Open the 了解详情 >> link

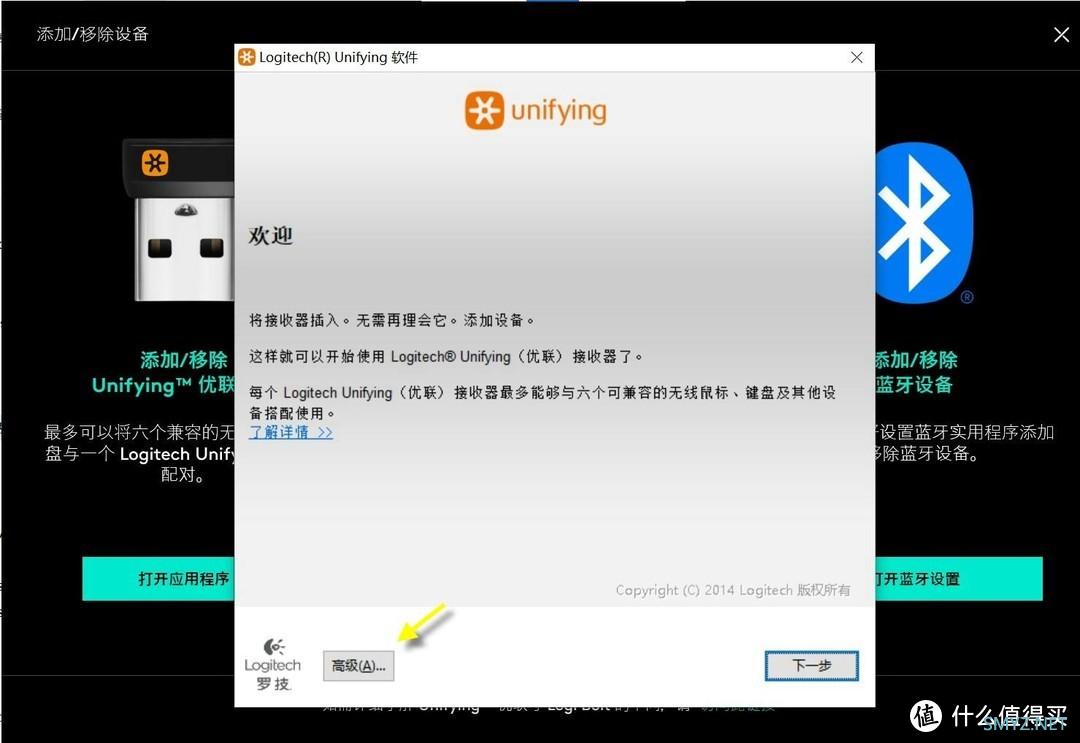[x=291, y=432]
